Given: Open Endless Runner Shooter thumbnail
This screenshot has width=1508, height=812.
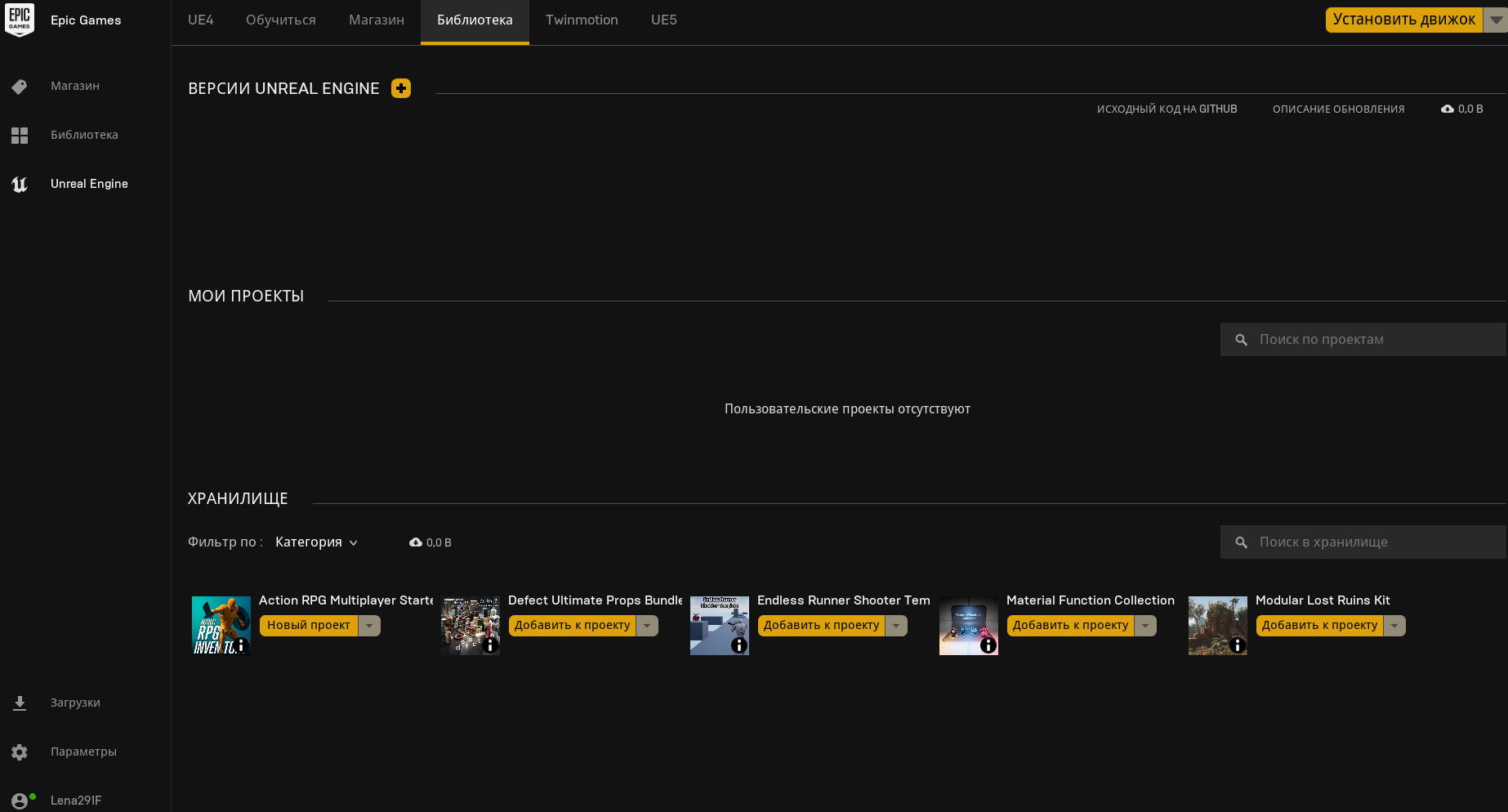Looking at the screenshot, I should click(x=720, y=626).
